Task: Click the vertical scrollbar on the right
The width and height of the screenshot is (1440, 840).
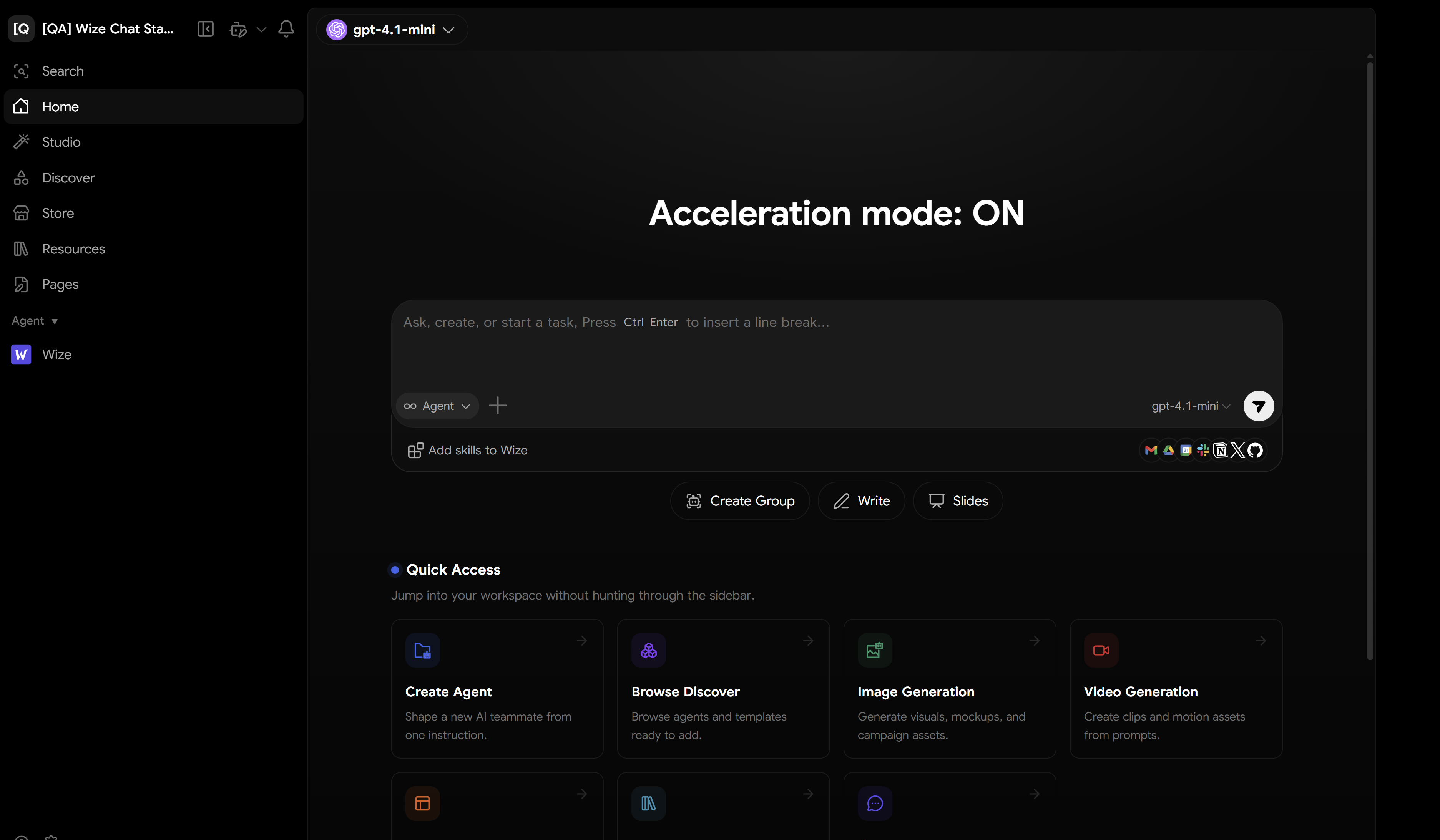Action: tap(1370, 361)
